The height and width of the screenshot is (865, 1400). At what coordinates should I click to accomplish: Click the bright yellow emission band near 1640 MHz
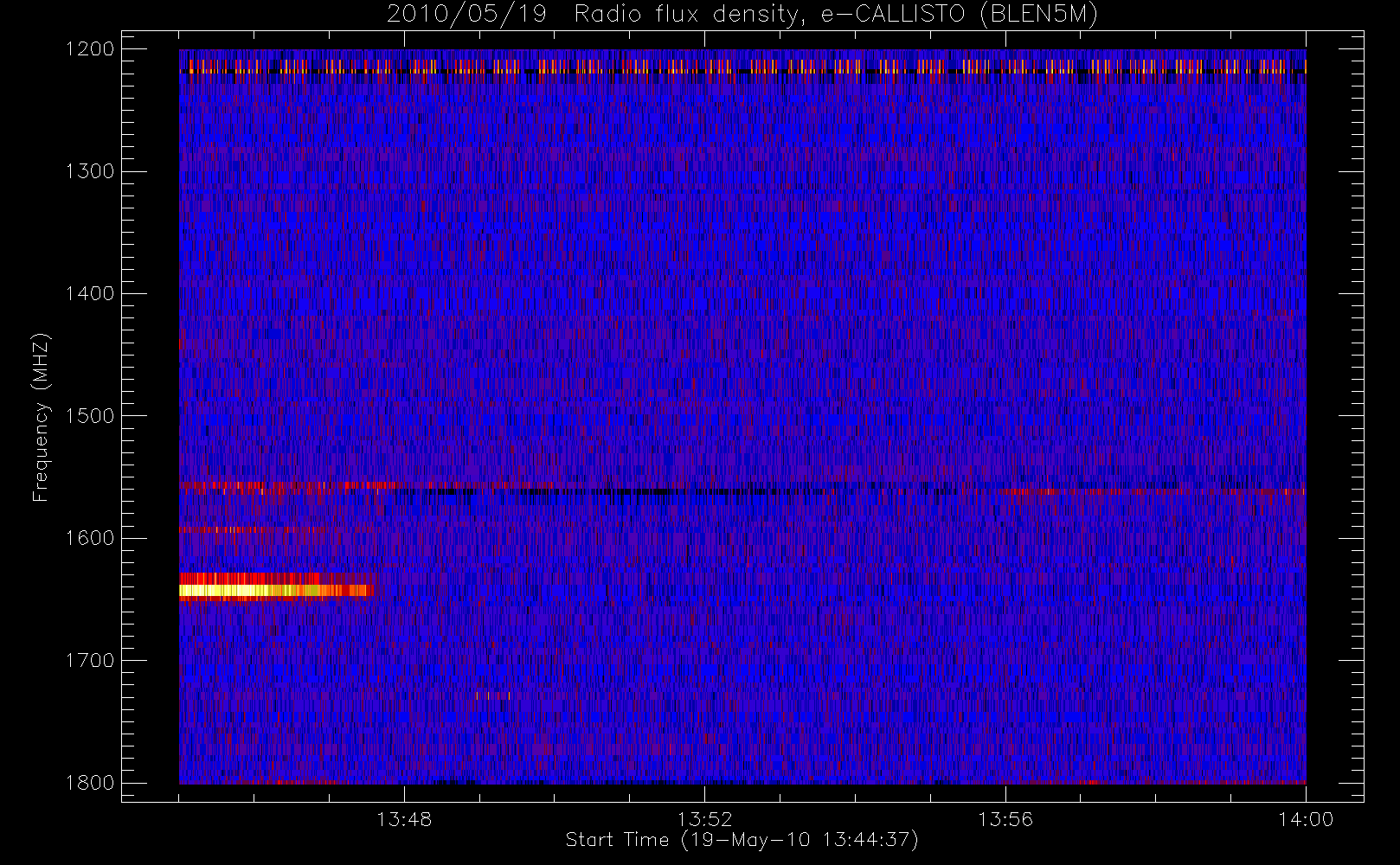click(x=275, y=591)
